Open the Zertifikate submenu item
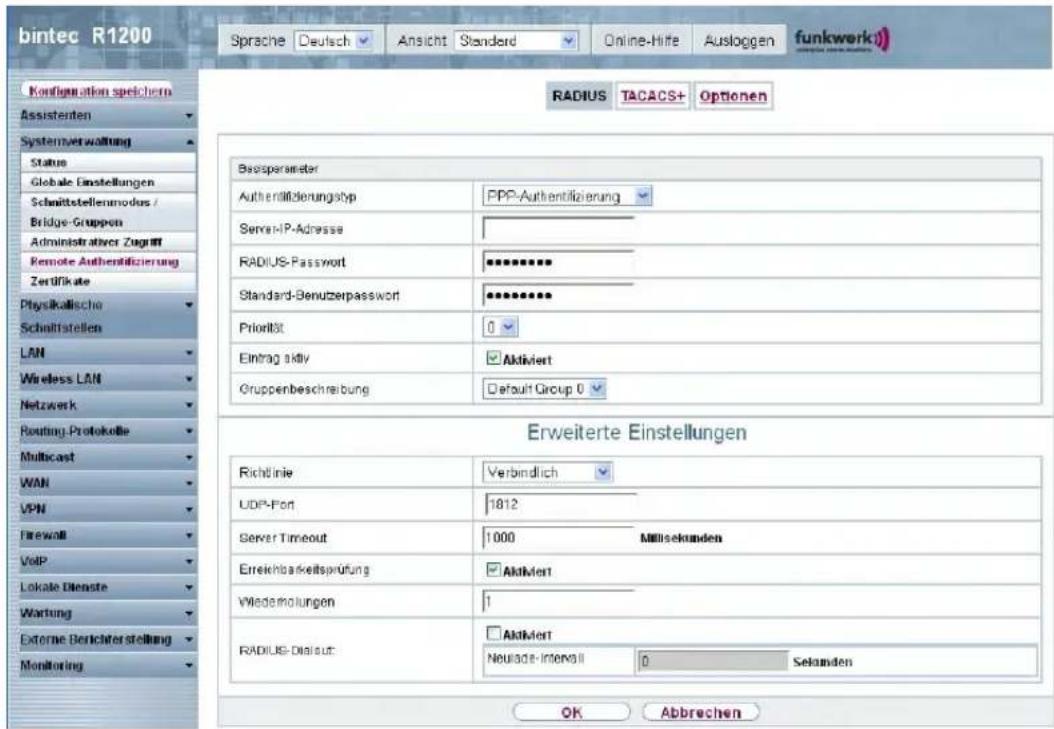Image resolution: width=1054 pixels, height=729 pixels. 108,281
